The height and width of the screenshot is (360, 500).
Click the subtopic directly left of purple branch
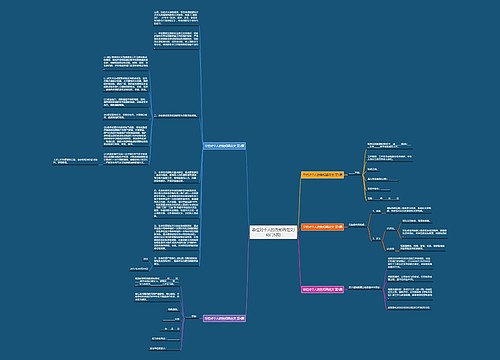[x=193, y=316]
